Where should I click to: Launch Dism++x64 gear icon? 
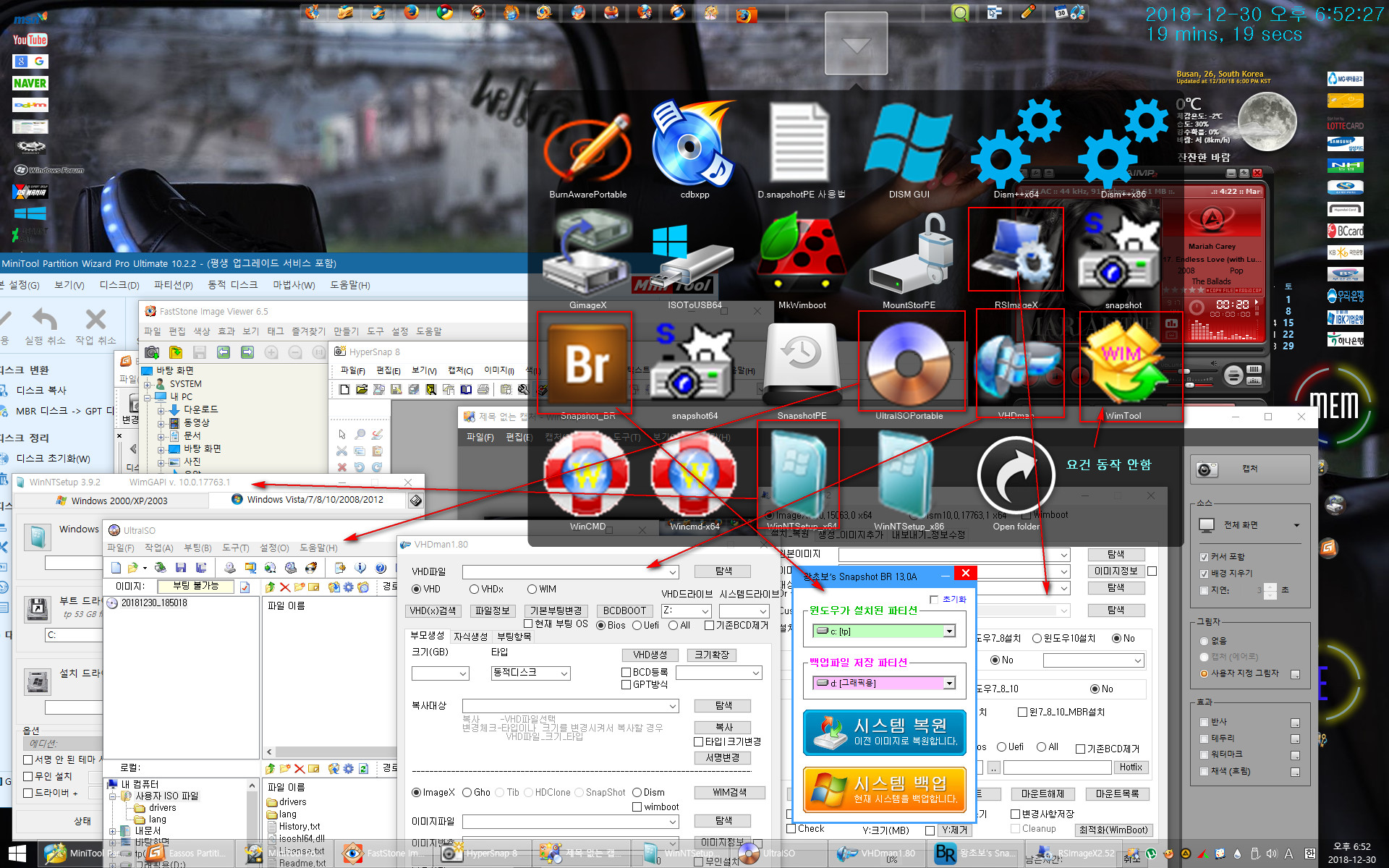[1016, 145]
